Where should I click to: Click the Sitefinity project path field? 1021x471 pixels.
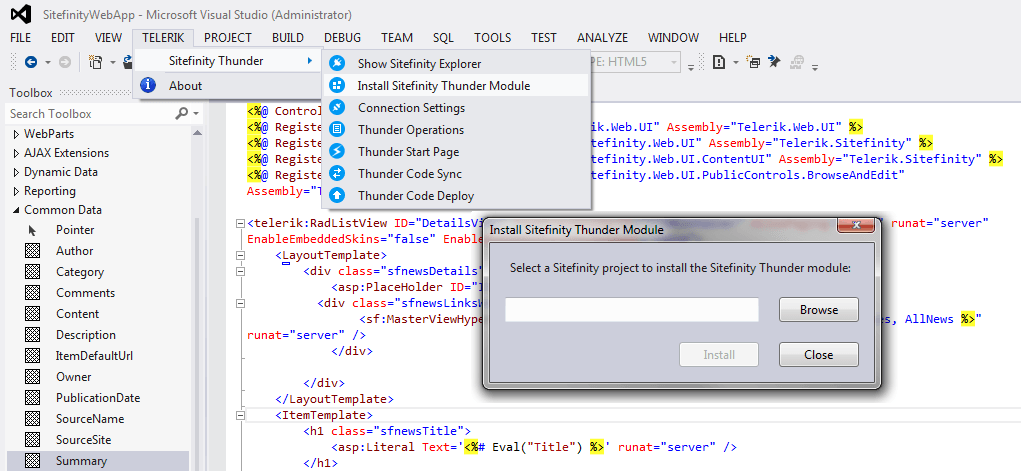pos(631,310)
